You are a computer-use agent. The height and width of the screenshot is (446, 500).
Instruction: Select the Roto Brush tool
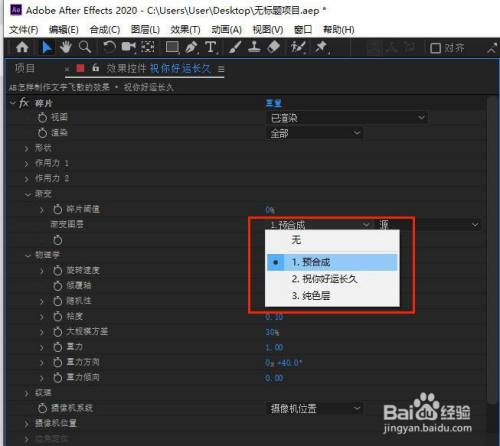298,47
